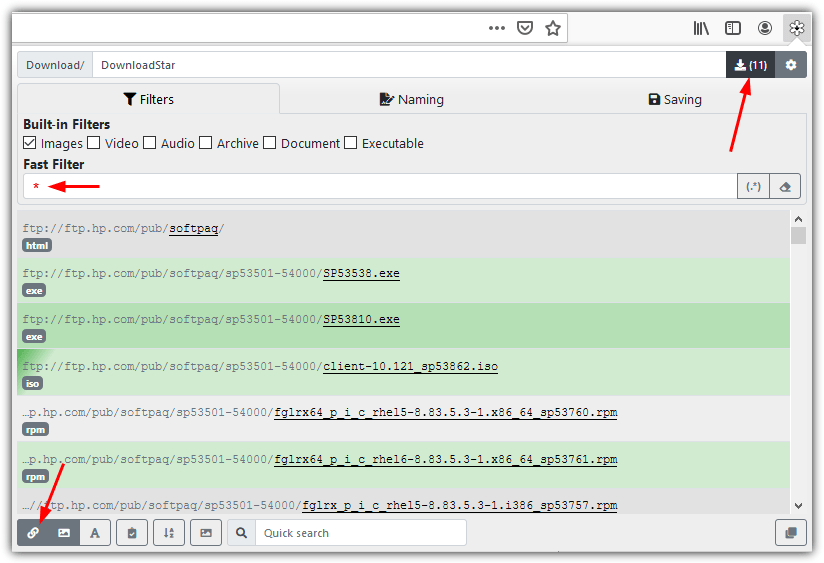Click the list scrollbar down arrow

click(x=798, y=506)
